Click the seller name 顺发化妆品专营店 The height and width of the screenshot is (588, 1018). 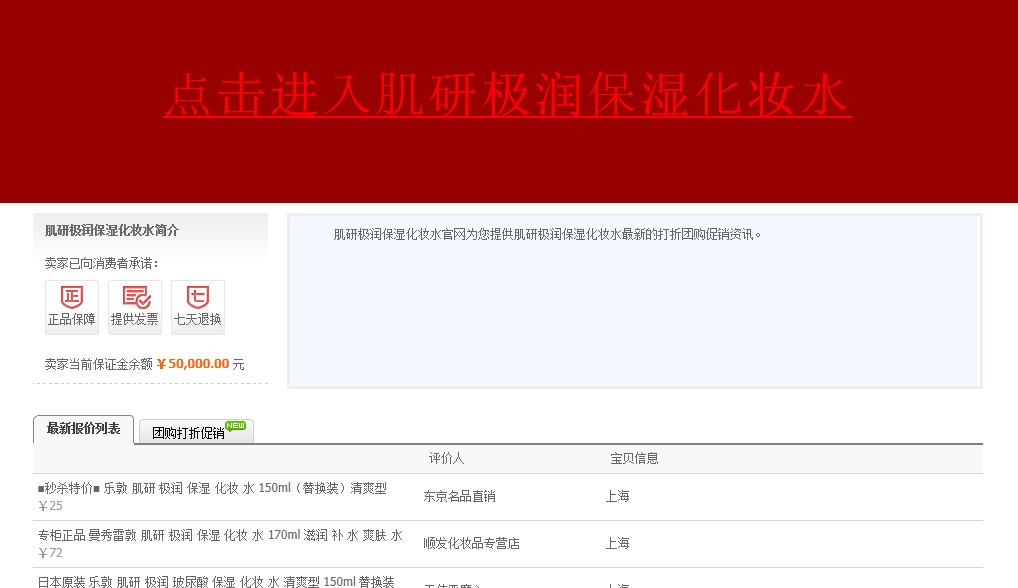(471, 543)
